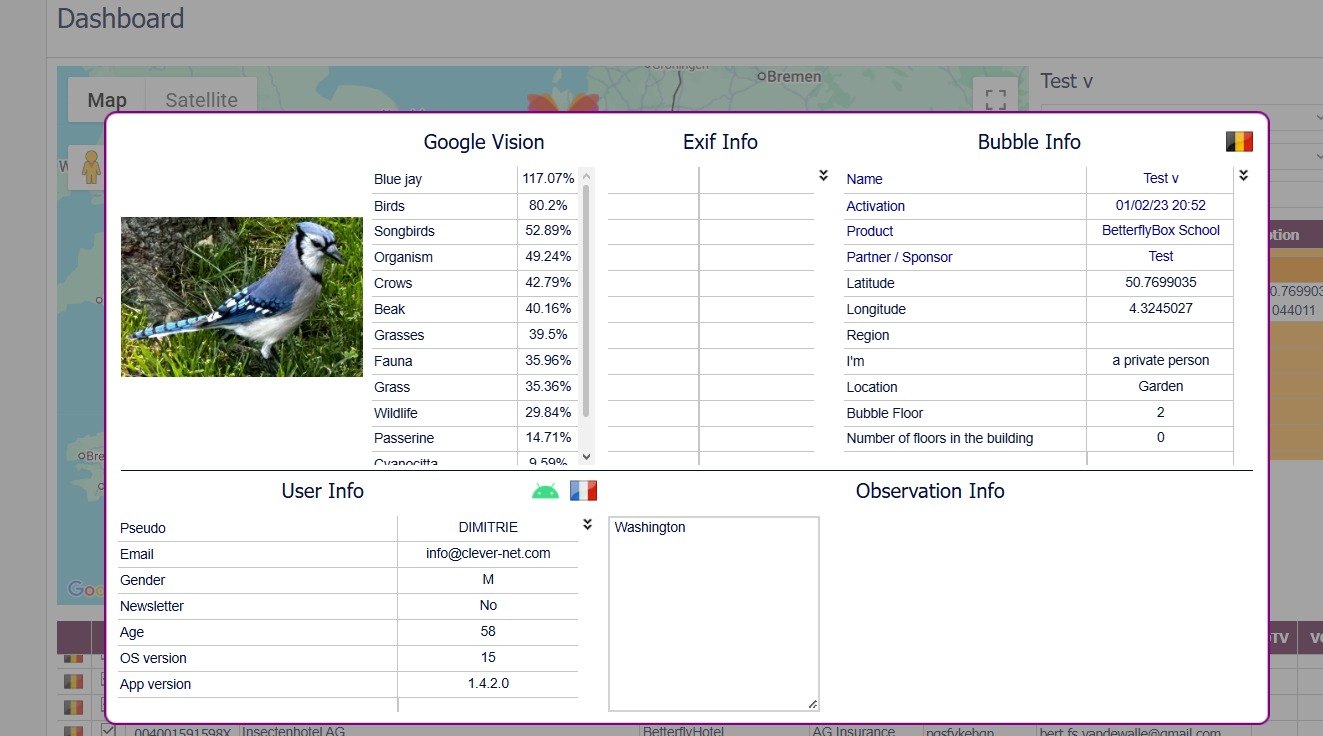1323x736 pixels.
Task: Click the Bubble Floor value 2
Action: (x=1161, y=412)
